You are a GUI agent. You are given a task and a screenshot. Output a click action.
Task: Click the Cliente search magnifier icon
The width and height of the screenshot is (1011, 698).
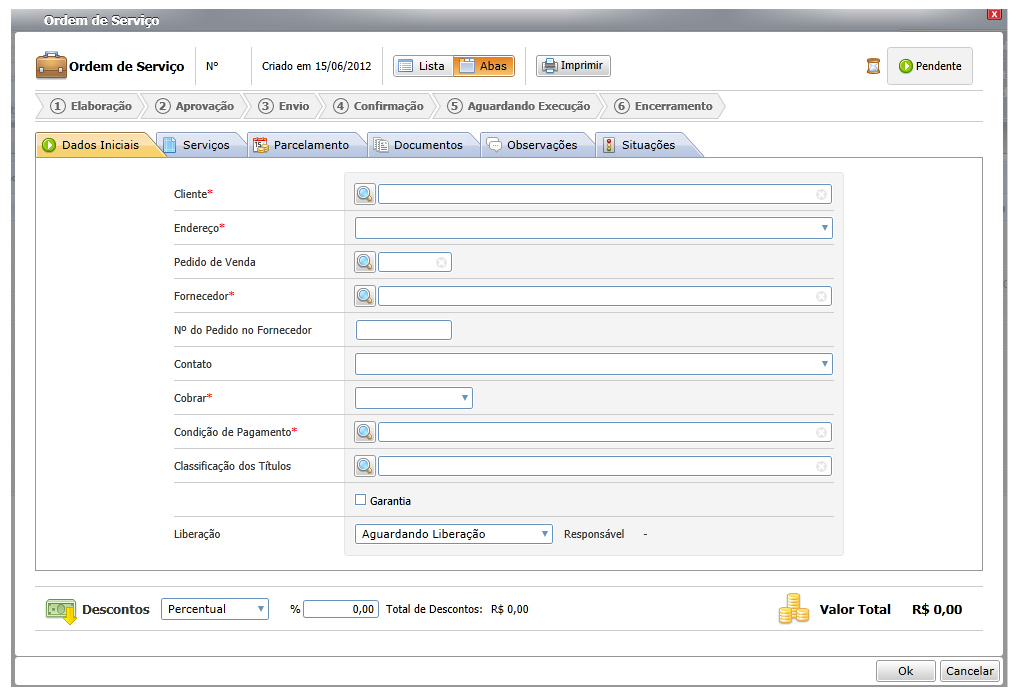(x=365, y=194)
